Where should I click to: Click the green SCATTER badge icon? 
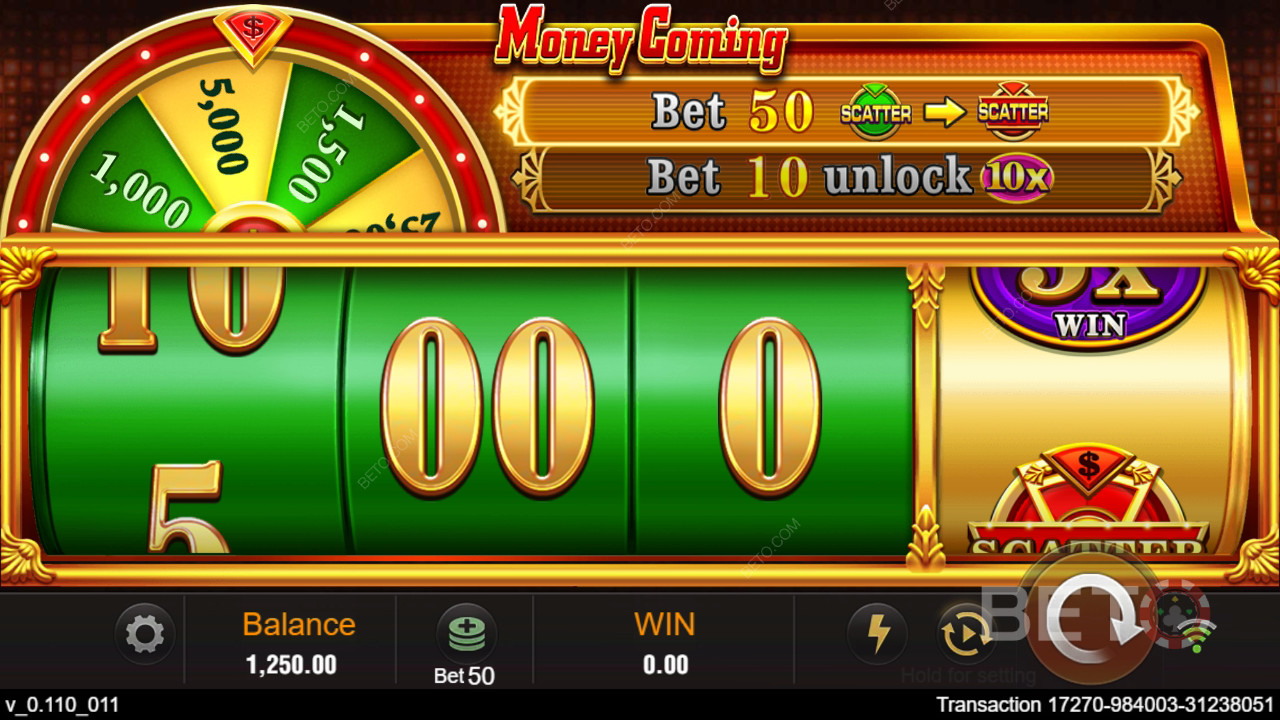tap(876, 112)
